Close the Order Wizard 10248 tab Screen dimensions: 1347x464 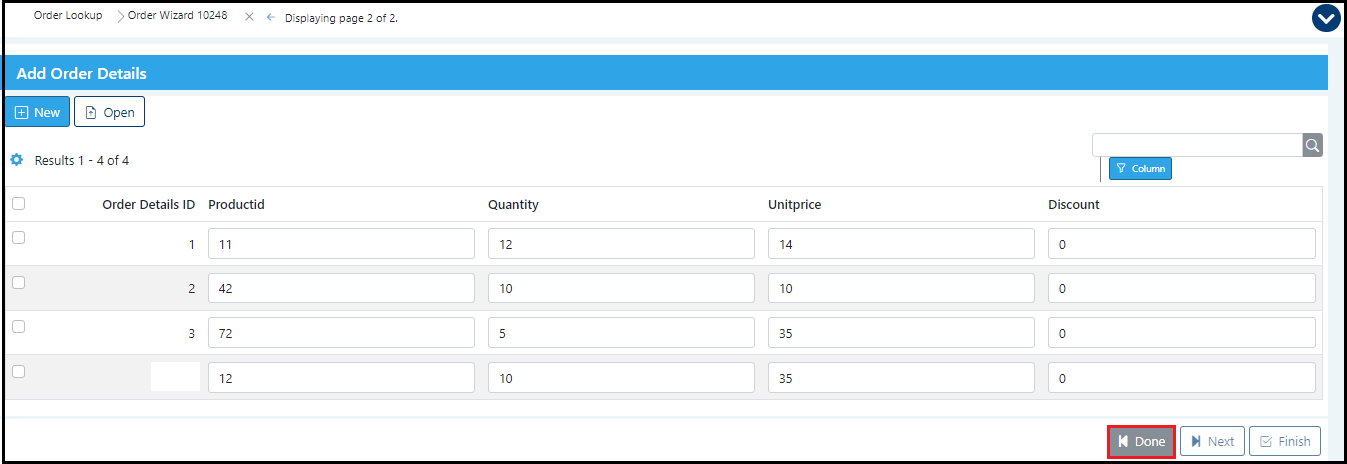tap(249, 17)
